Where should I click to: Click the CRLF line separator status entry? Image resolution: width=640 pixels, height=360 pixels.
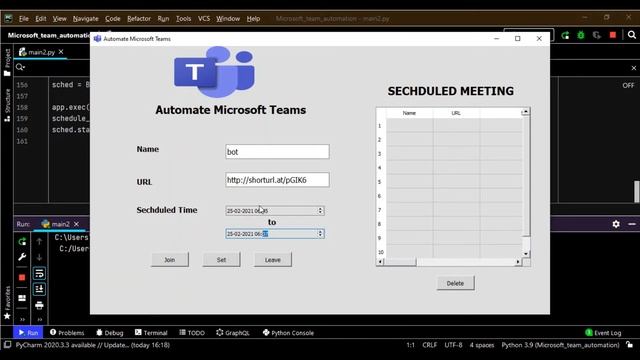pyautogui.click(x=429, y=345)
